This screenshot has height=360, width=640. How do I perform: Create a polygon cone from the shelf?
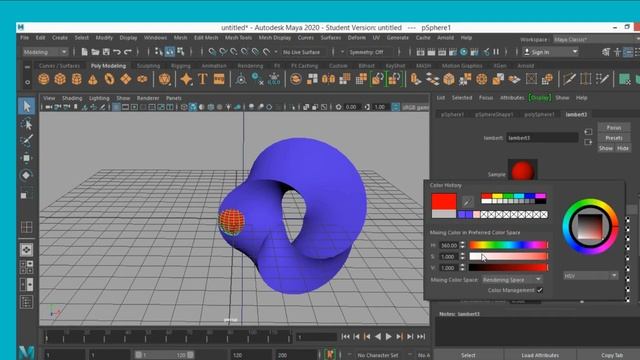pos(93,79)
